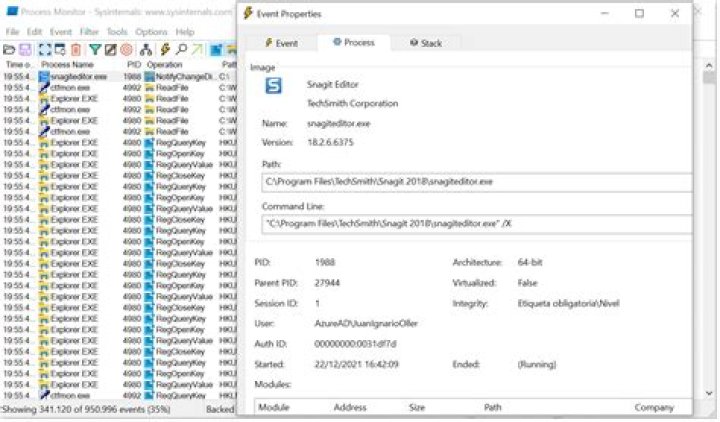
Task: Switch to the Event tab
Action: 281,43
